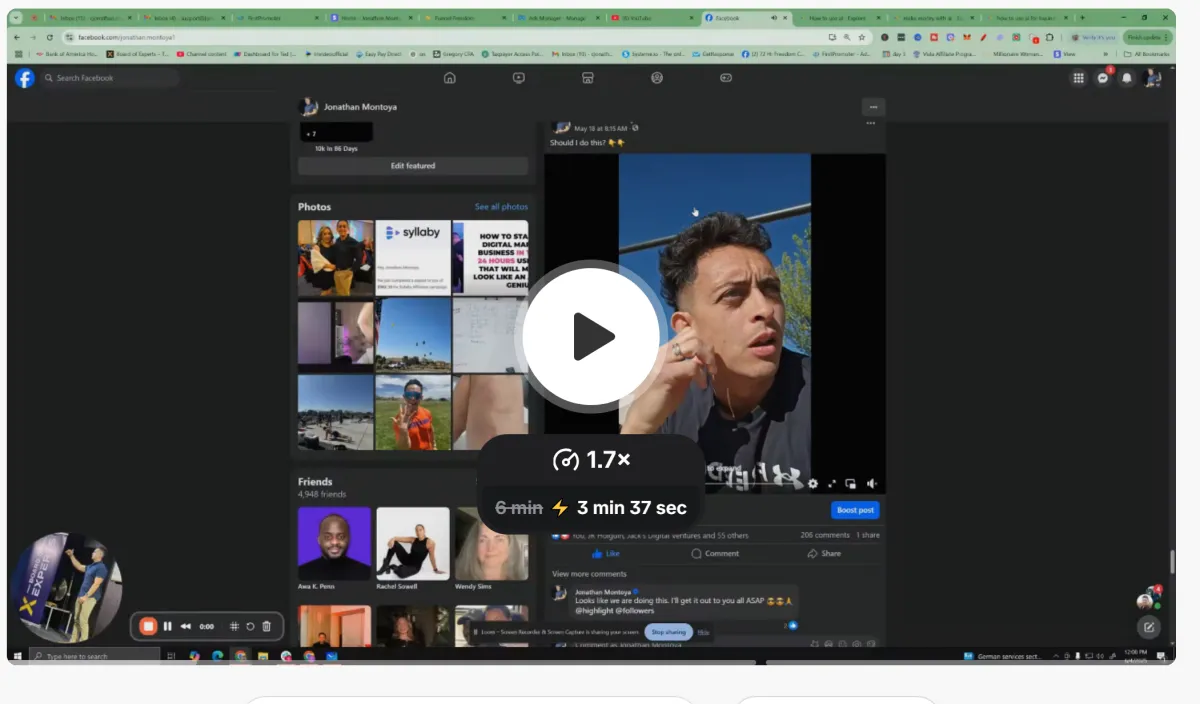
Task: Bookmark this page with the star
Action: [861, 37]
